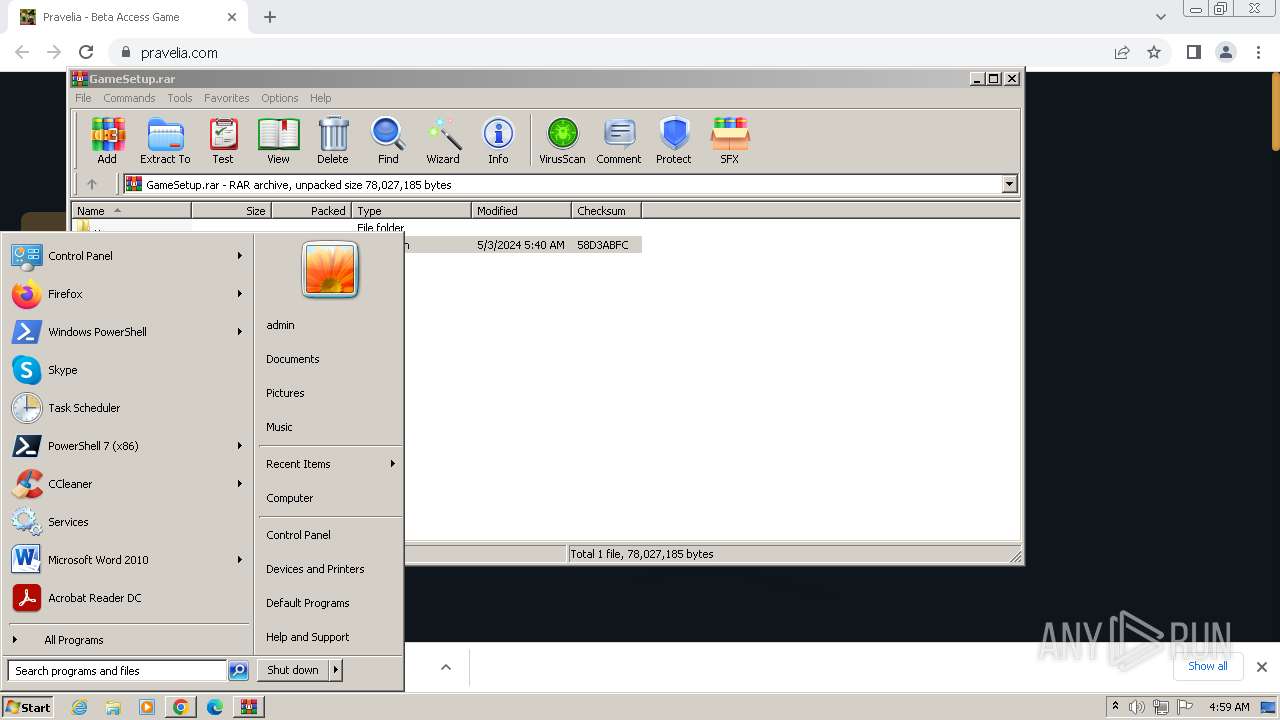Expand downloads item chevron in Chrome
The height and width of the screenshot is (720, 1280).
(446, 667)
